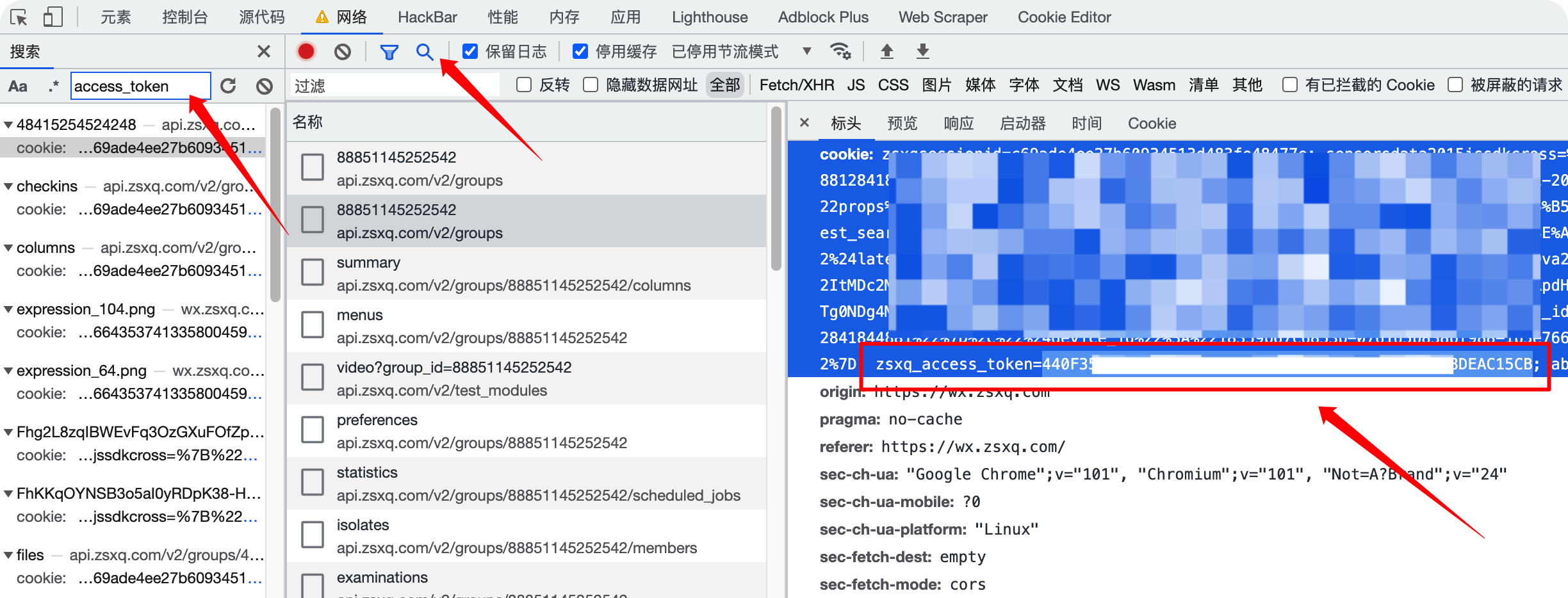Select the video?group_id request row

[527, 378]
